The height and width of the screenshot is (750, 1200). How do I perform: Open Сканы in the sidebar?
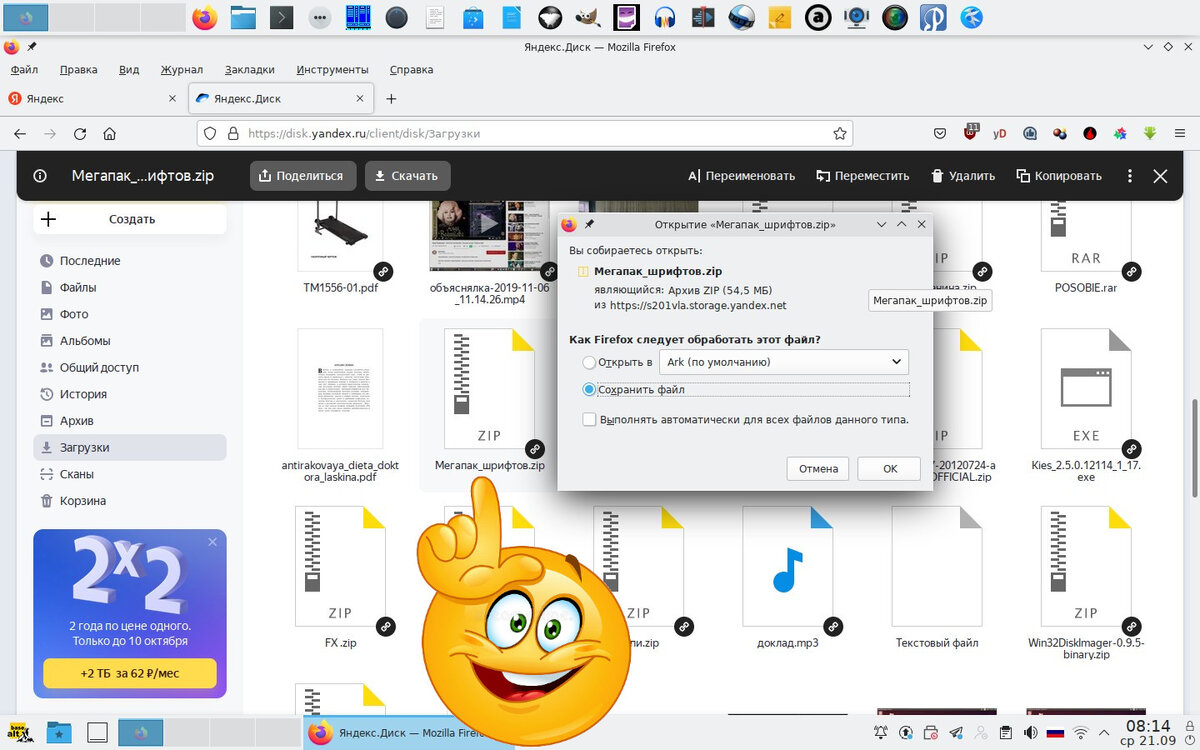pos(130,474)
